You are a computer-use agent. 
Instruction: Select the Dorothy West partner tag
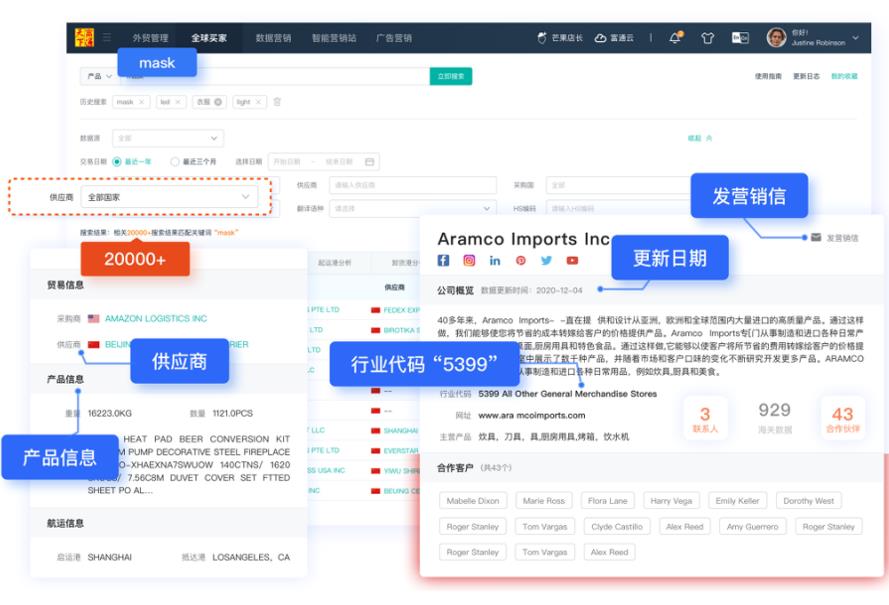tap(808, 501)
